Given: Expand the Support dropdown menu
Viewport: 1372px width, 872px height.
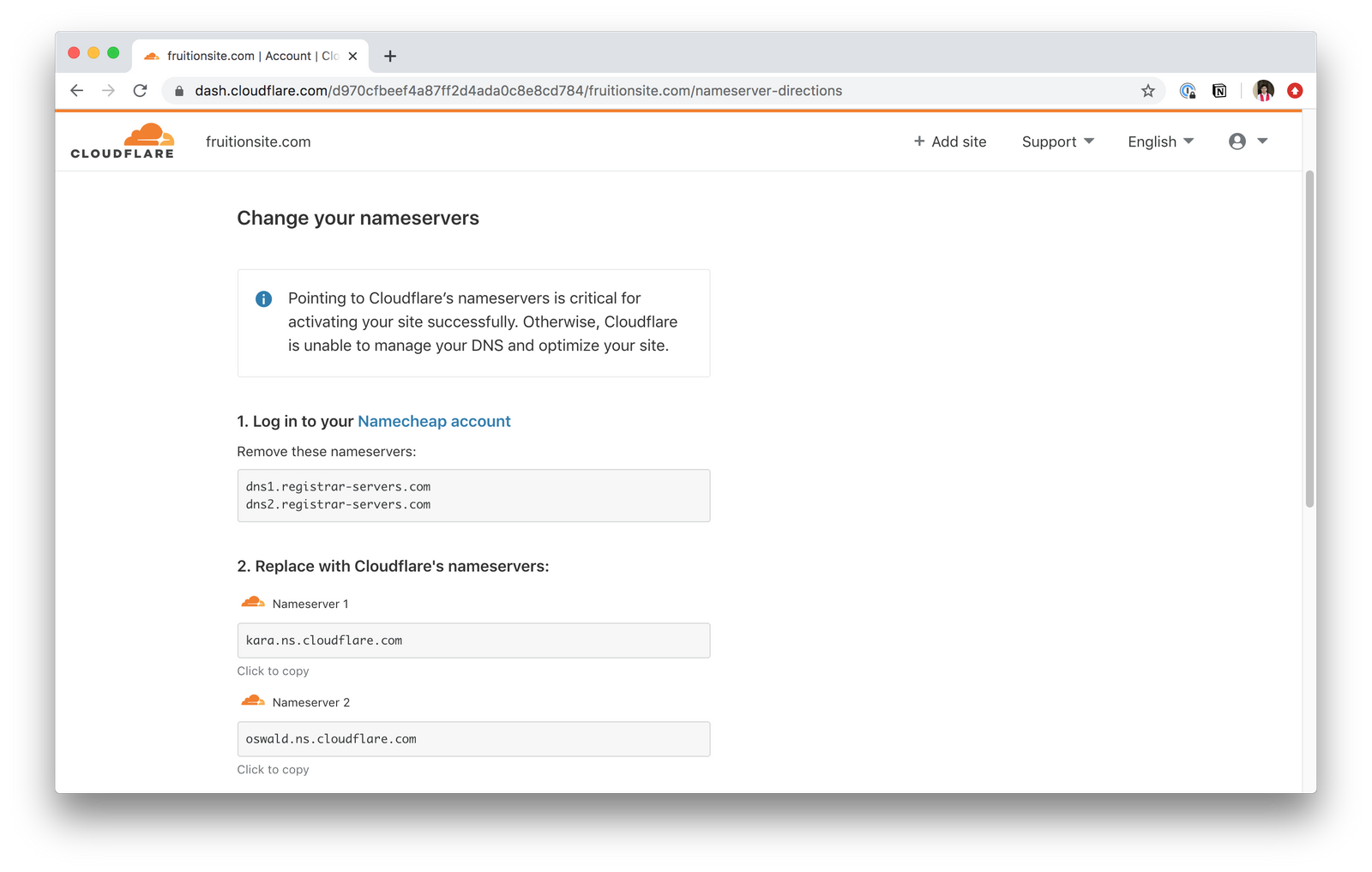Looking at the screenshot, I should click(x=1057, y=141).
